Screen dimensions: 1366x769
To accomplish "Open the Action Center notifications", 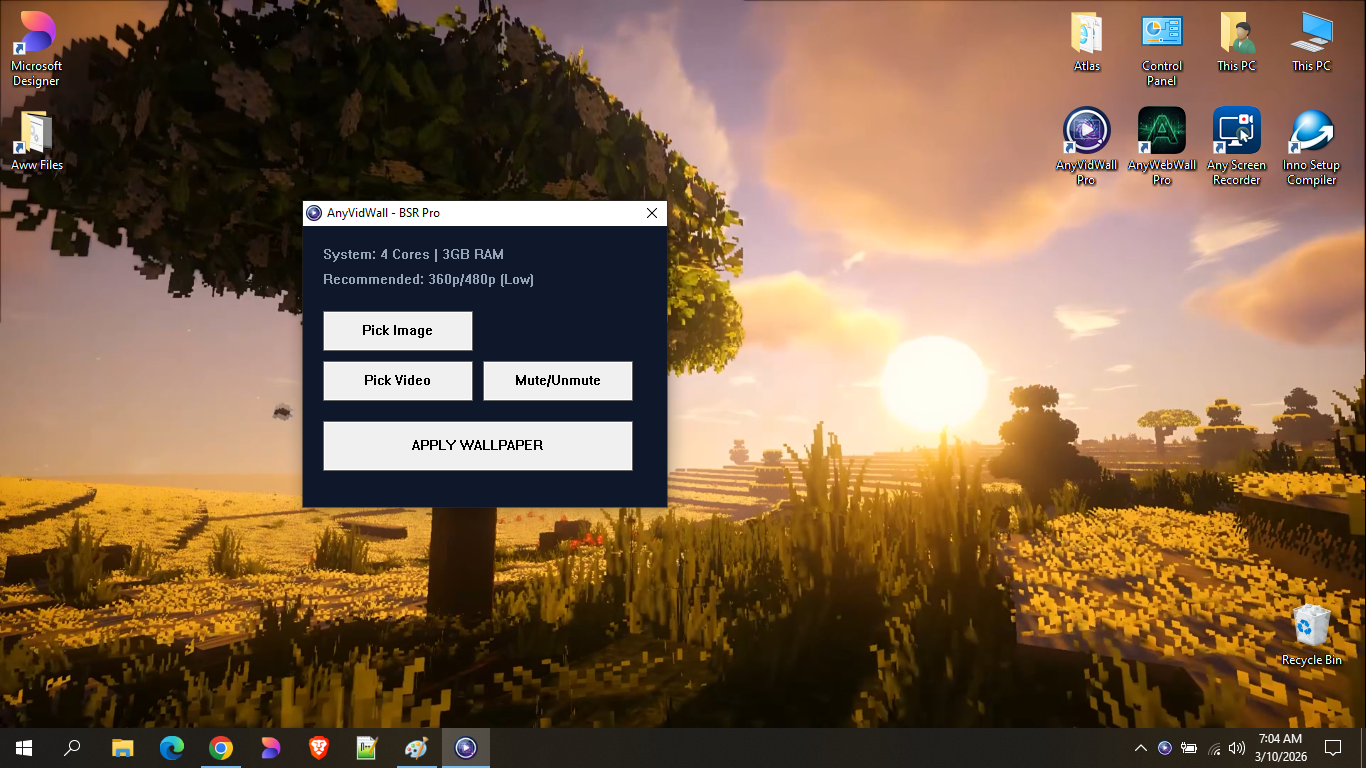I will click(x=1333, y=747).
